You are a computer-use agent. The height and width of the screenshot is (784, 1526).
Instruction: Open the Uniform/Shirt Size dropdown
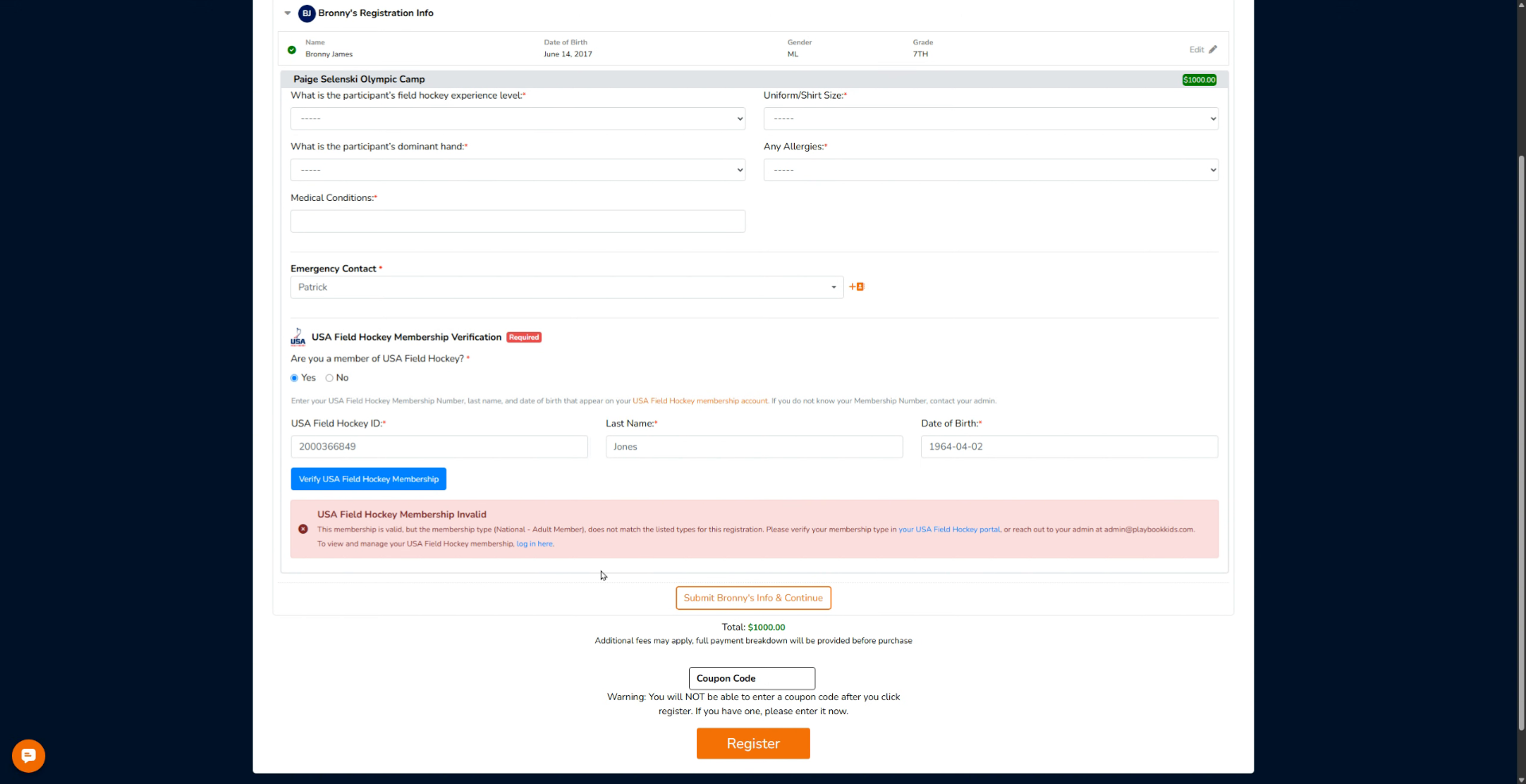click(990, 119)
